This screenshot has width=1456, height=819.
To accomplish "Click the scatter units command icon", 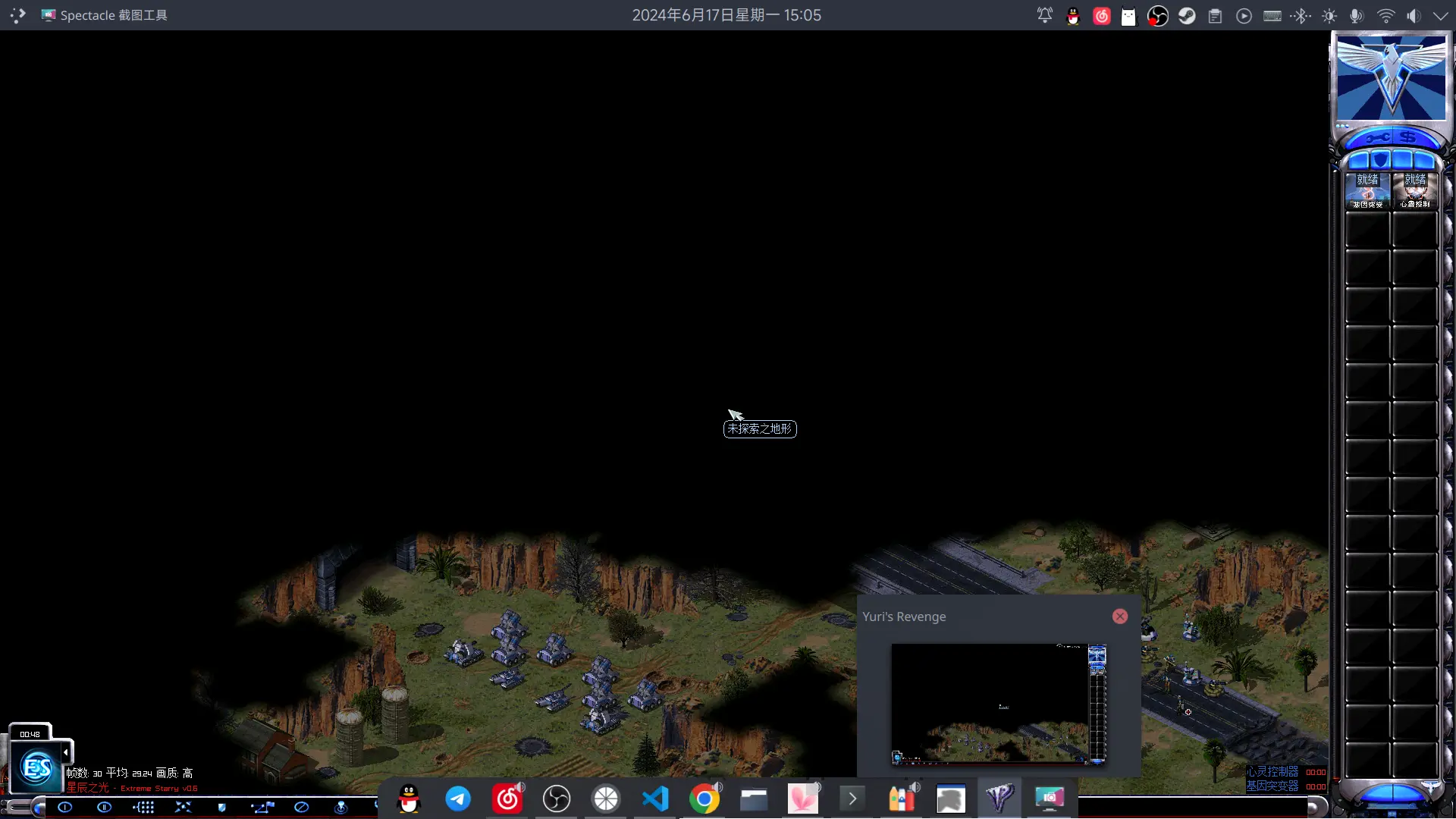I will [183, 807].
